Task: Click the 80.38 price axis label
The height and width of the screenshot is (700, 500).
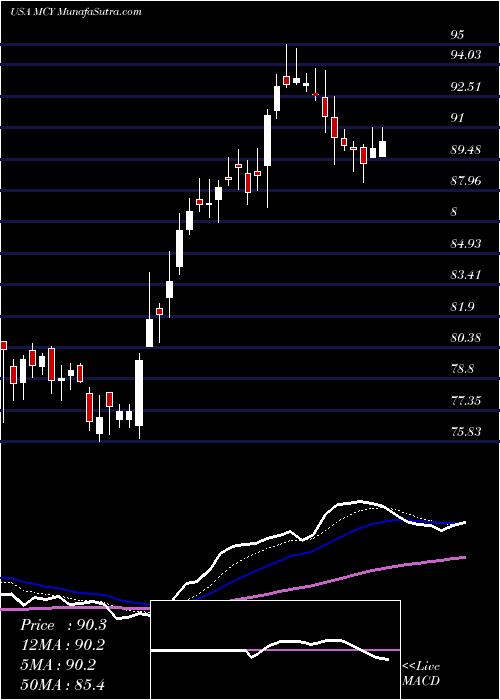Action: (466, 338)
